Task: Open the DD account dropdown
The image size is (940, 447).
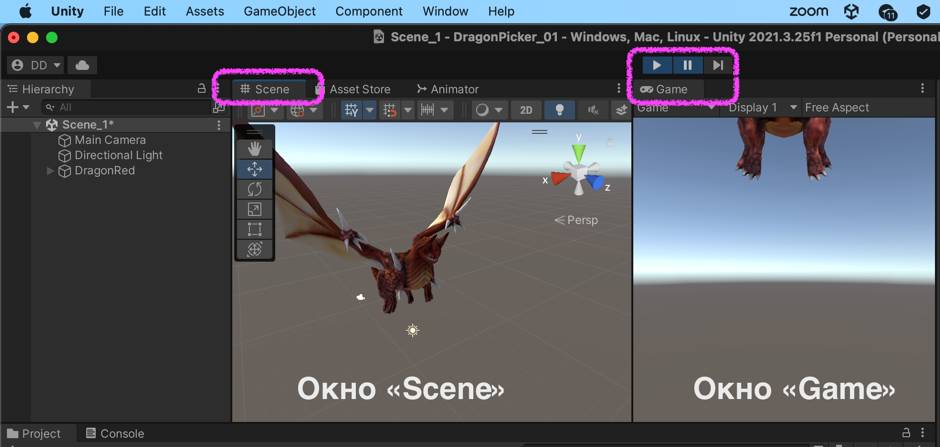Action: [35, 65]
